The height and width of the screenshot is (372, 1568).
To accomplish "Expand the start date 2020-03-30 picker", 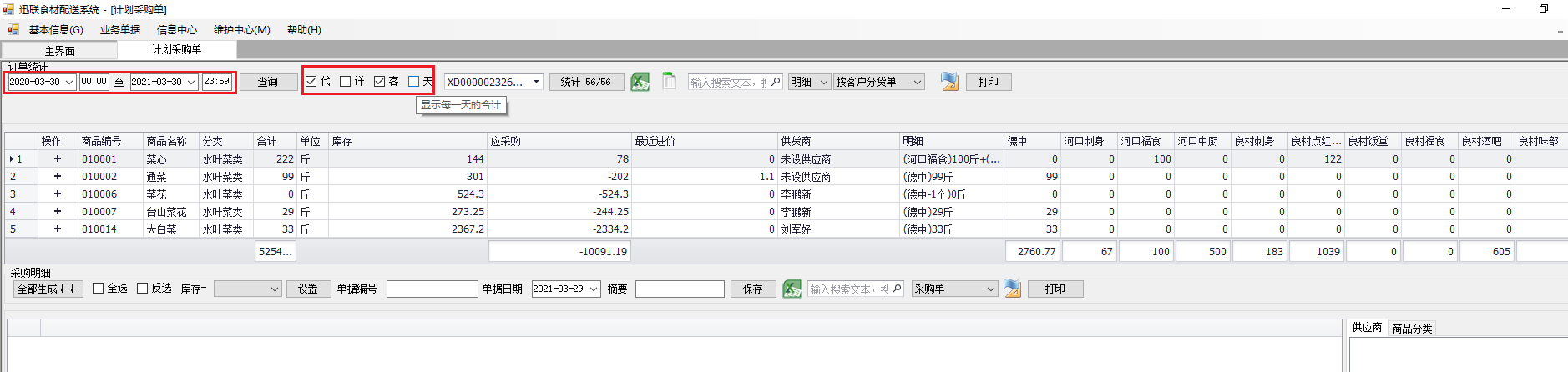I will 68,82.
